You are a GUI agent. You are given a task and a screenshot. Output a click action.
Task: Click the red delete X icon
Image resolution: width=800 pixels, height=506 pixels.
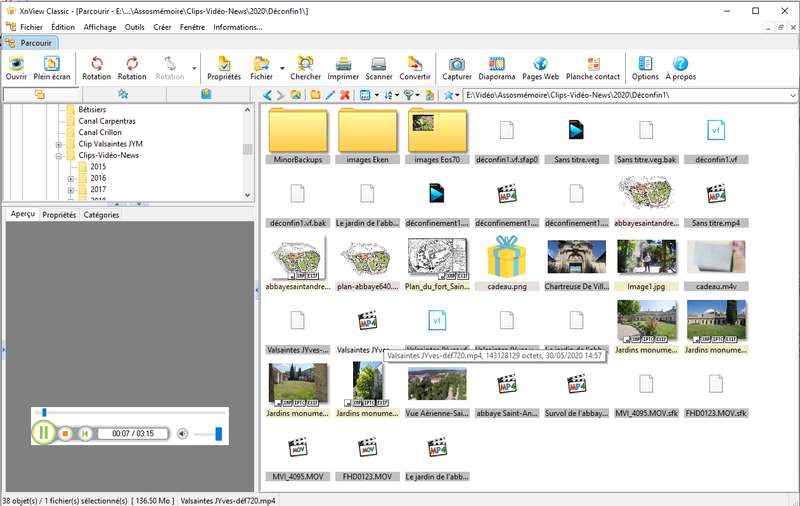[x=345, y=94]
